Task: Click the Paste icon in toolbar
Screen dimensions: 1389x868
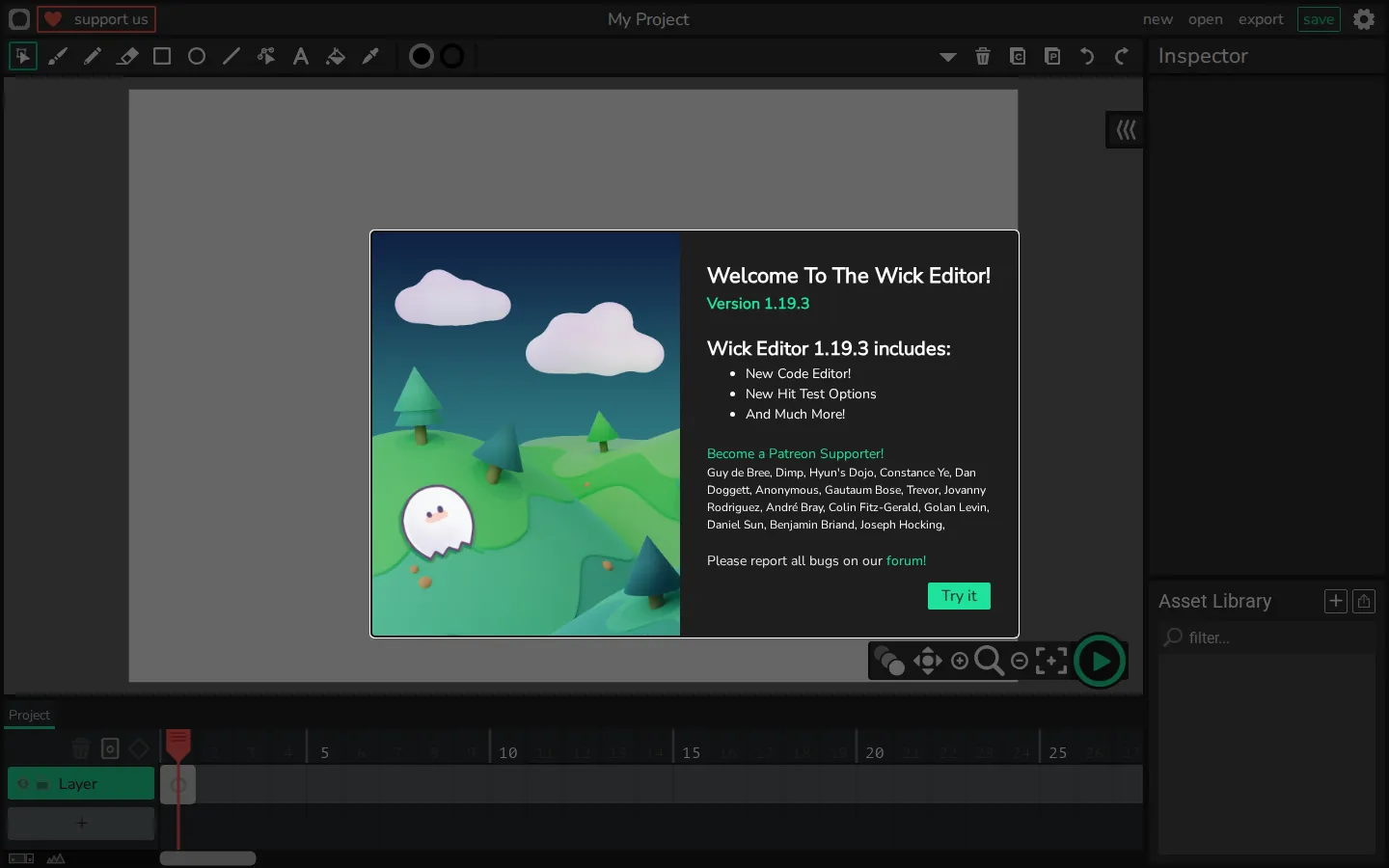Action: [1052, 56]
